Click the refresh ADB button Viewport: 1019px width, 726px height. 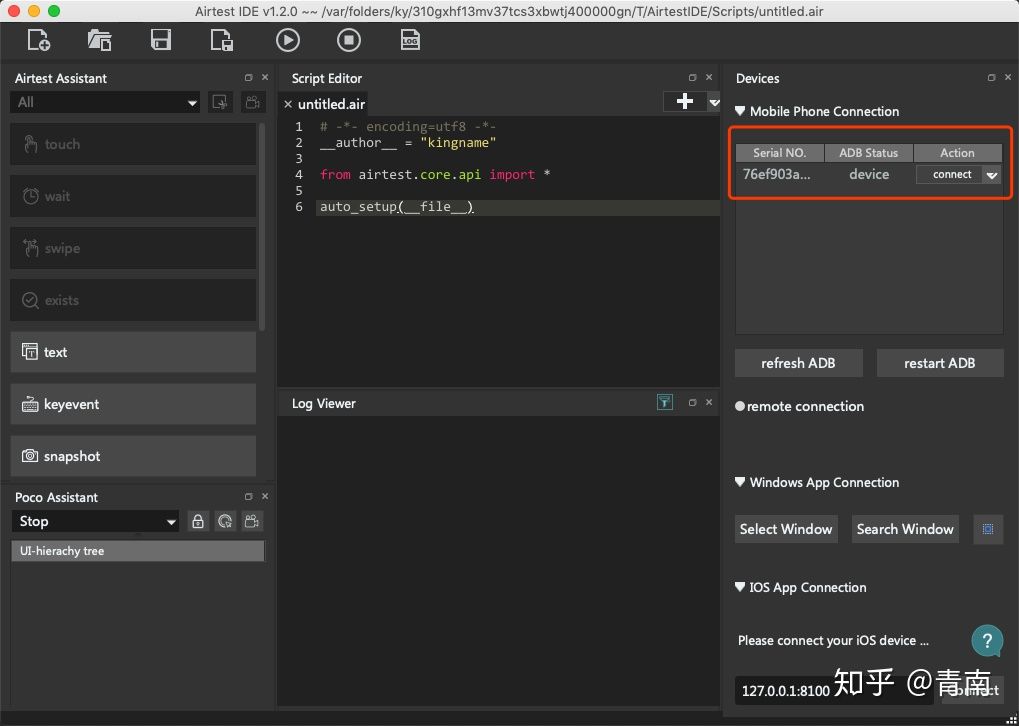798,363
